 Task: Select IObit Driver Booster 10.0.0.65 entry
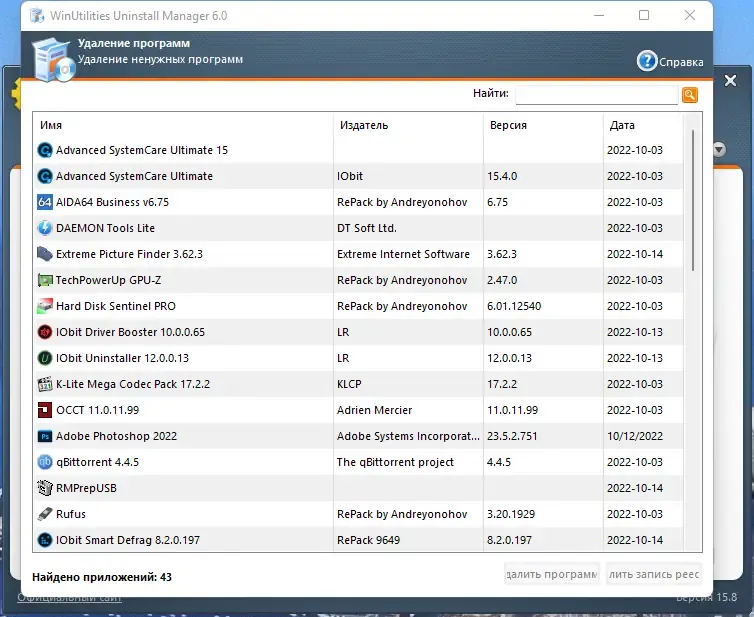130,332
